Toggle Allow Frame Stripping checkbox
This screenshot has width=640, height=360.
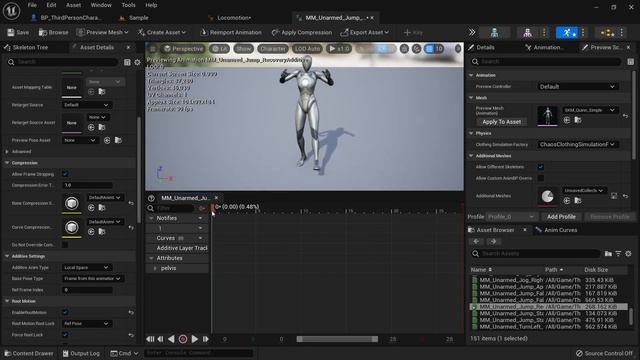(65, 174)
